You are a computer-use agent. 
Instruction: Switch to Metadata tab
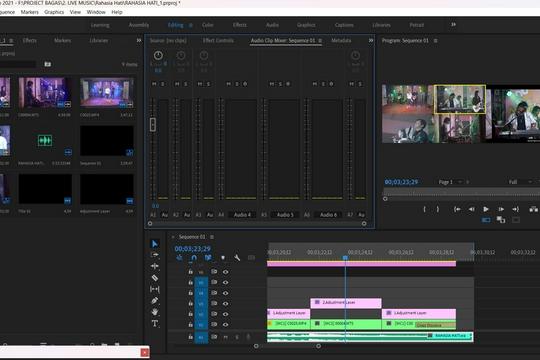[x=341, y=41]
